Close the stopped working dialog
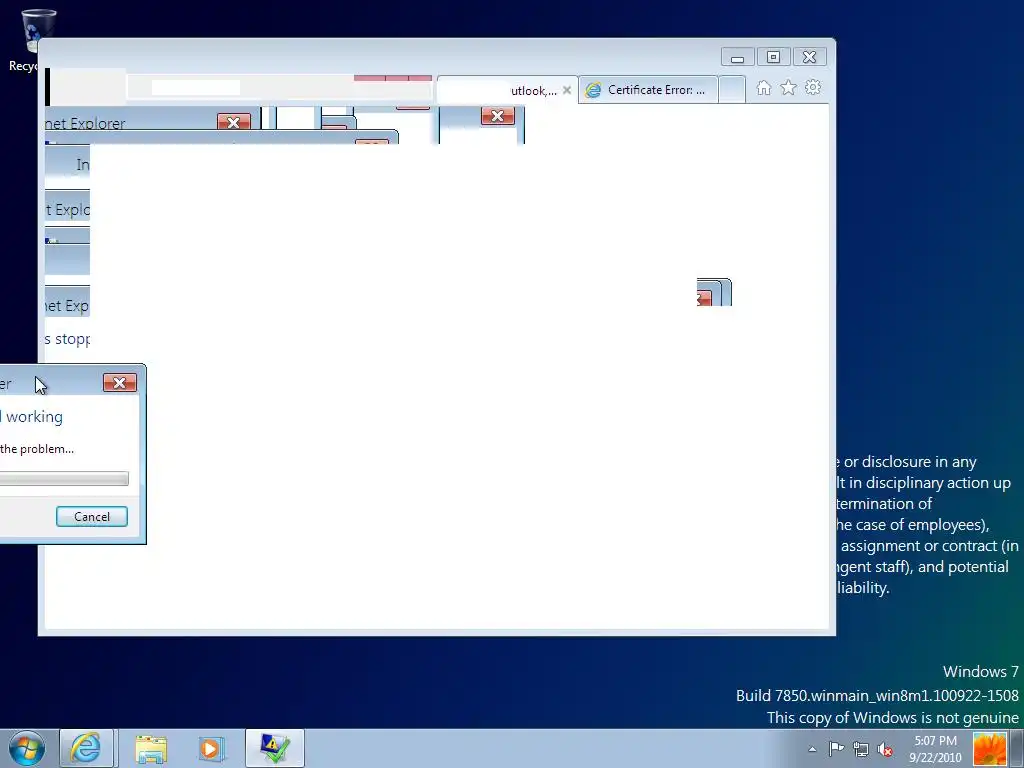This screenshot has width=1024, height=768. pyautogui.click(x=120, y=383)
